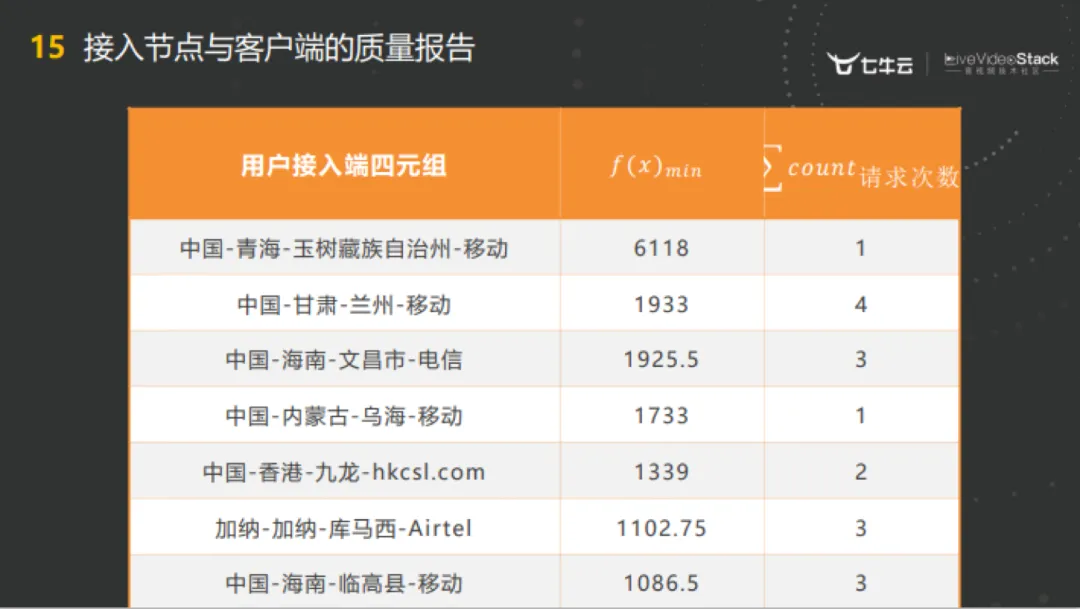This screenshot has width=1080, height=609.
Task: Click the slide title 接入节点与客户端的质量报告
Action: pyautogui.click(x=279, y=47)
